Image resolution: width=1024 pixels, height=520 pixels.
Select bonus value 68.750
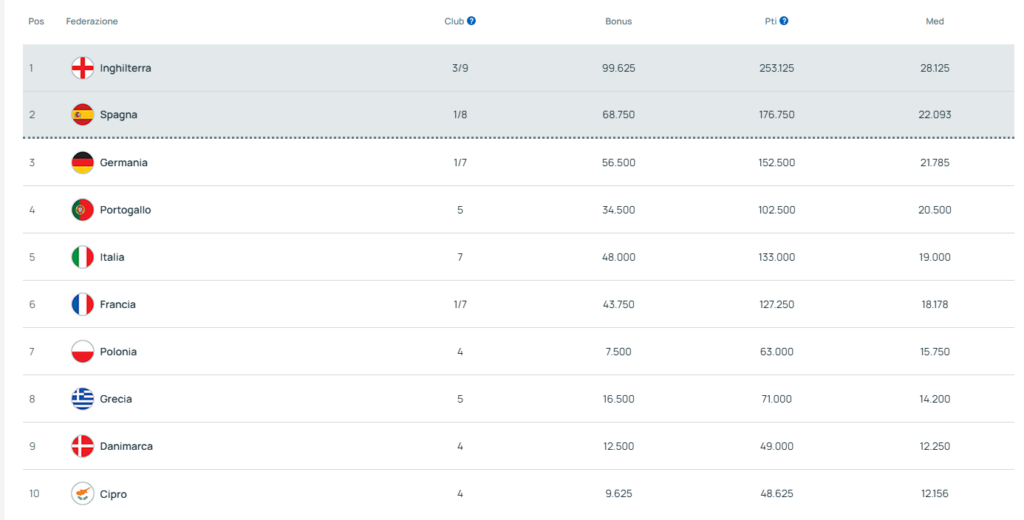618,115
